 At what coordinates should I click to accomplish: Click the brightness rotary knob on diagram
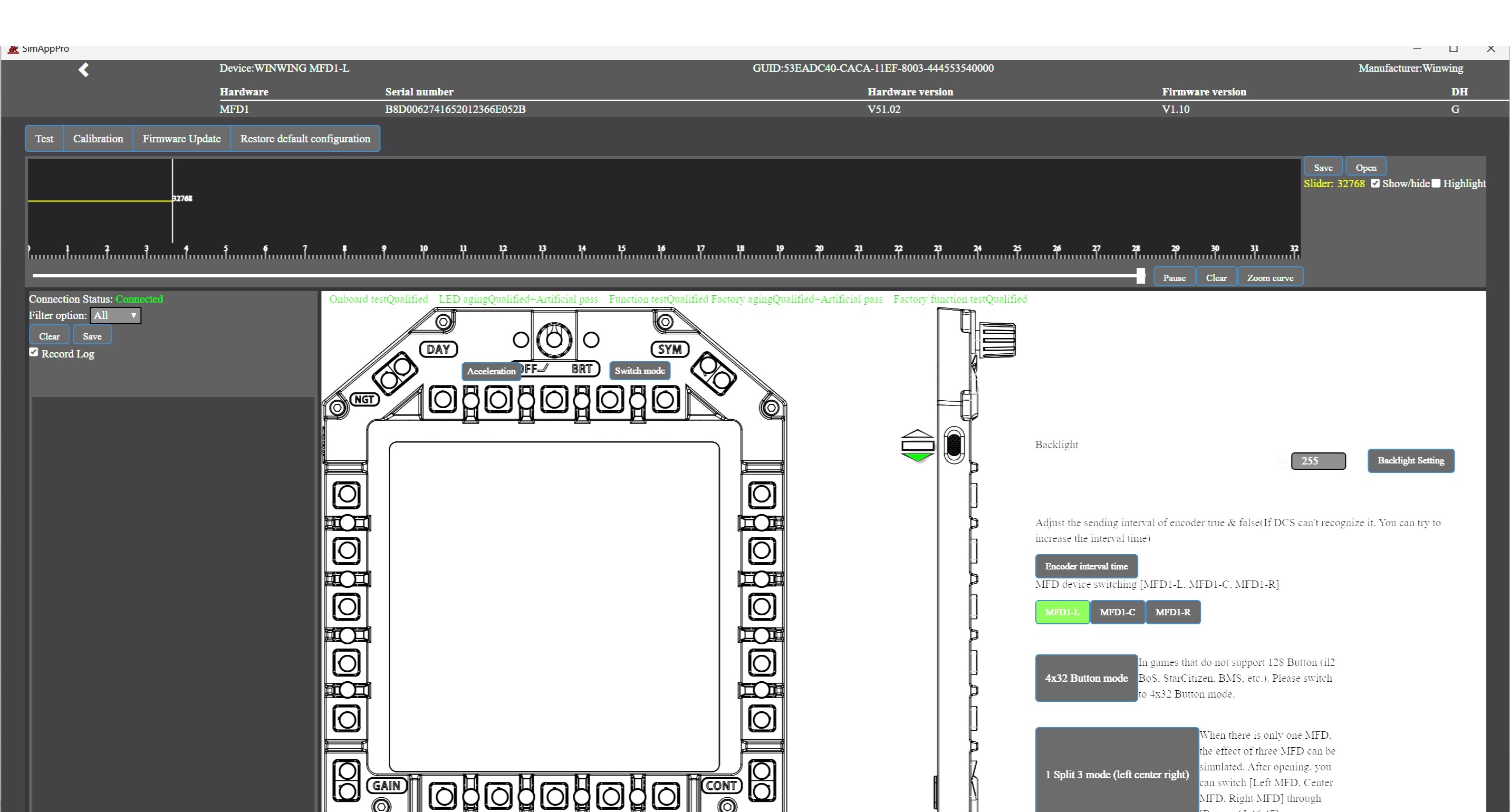click(x=554, y=339)
